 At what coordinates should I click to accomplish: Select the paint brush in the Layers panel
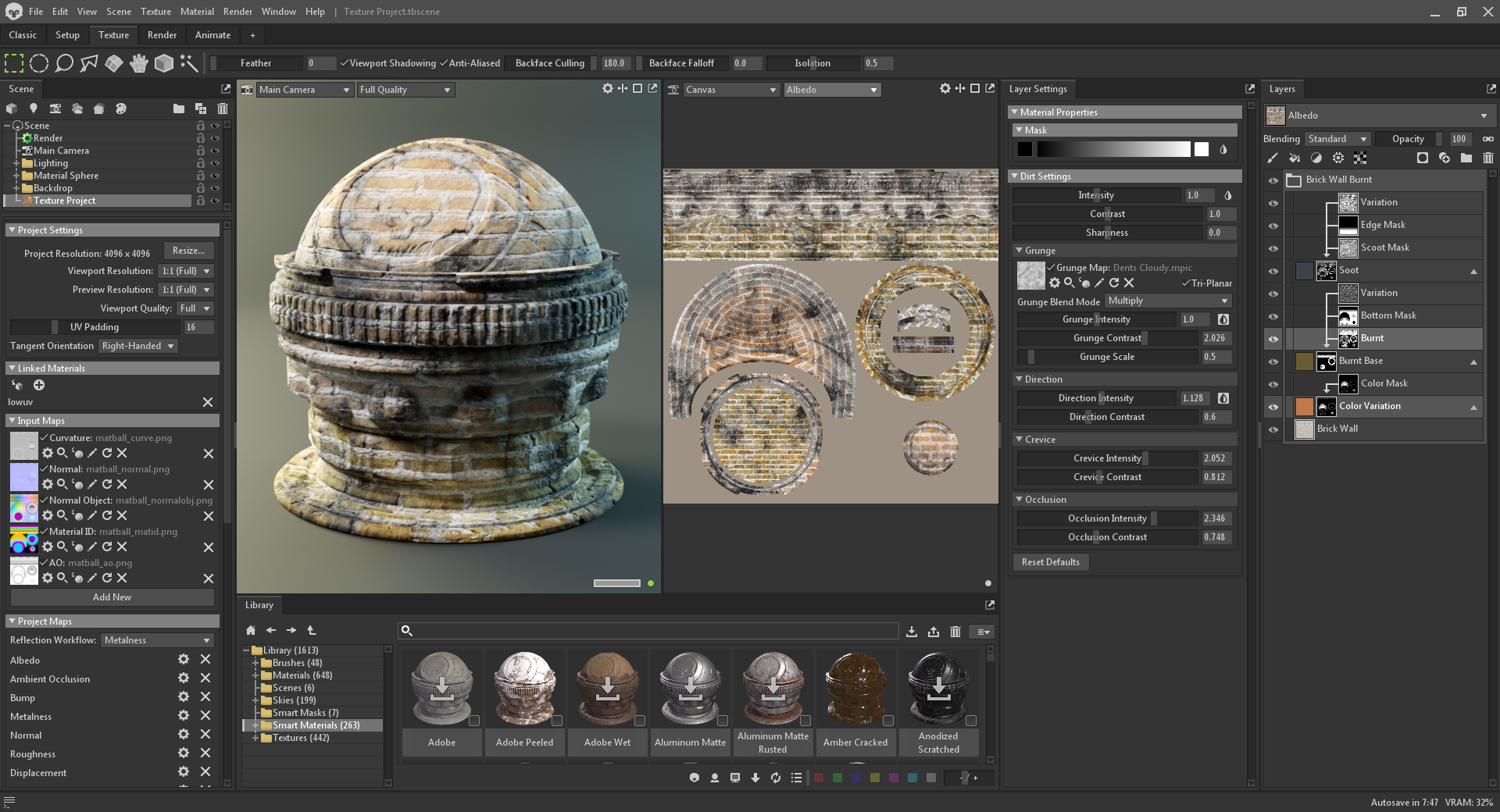point(1272,158)
